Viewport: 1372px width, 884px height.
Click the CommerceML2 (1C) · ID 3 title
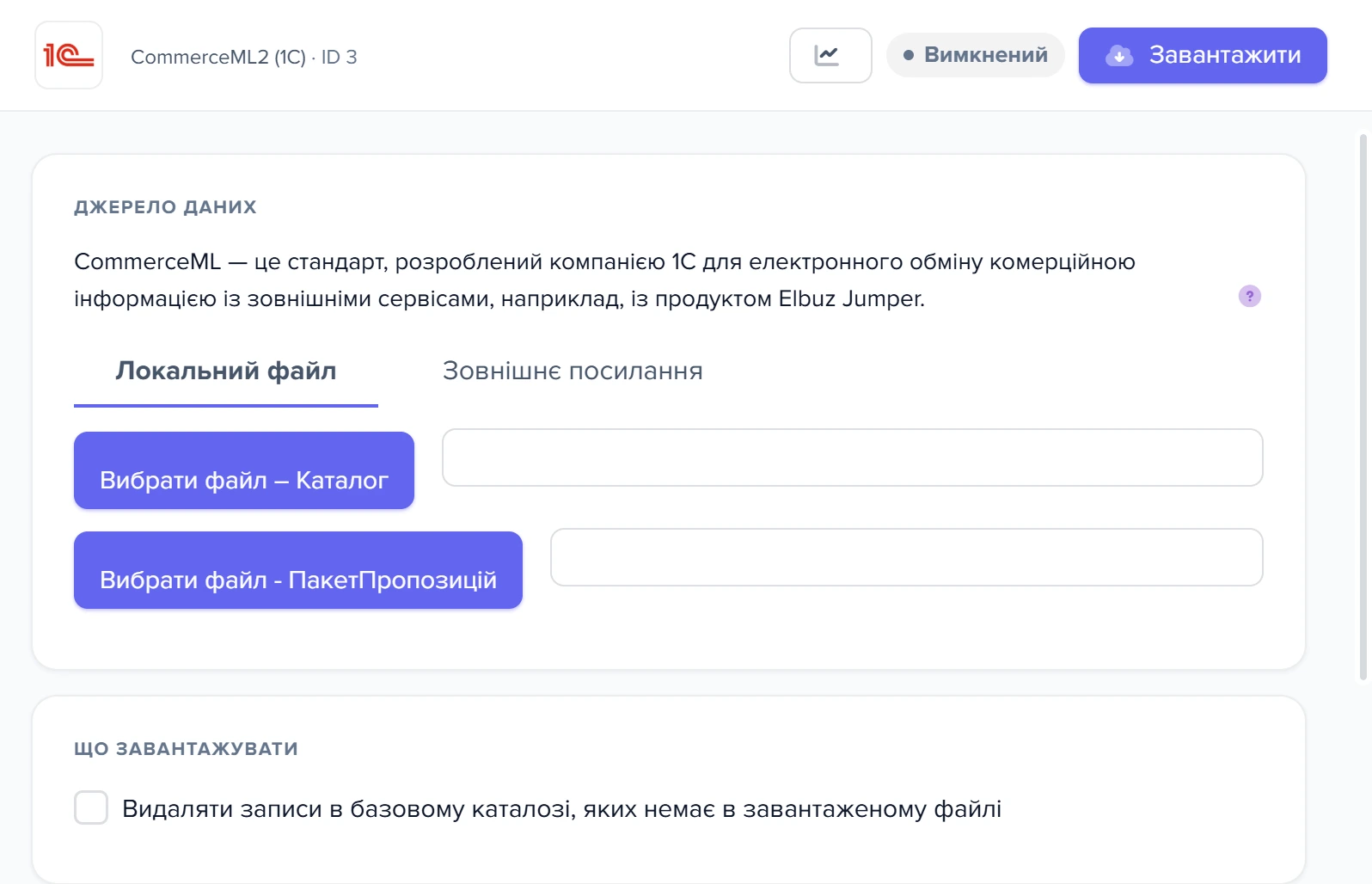coord(243,57)
